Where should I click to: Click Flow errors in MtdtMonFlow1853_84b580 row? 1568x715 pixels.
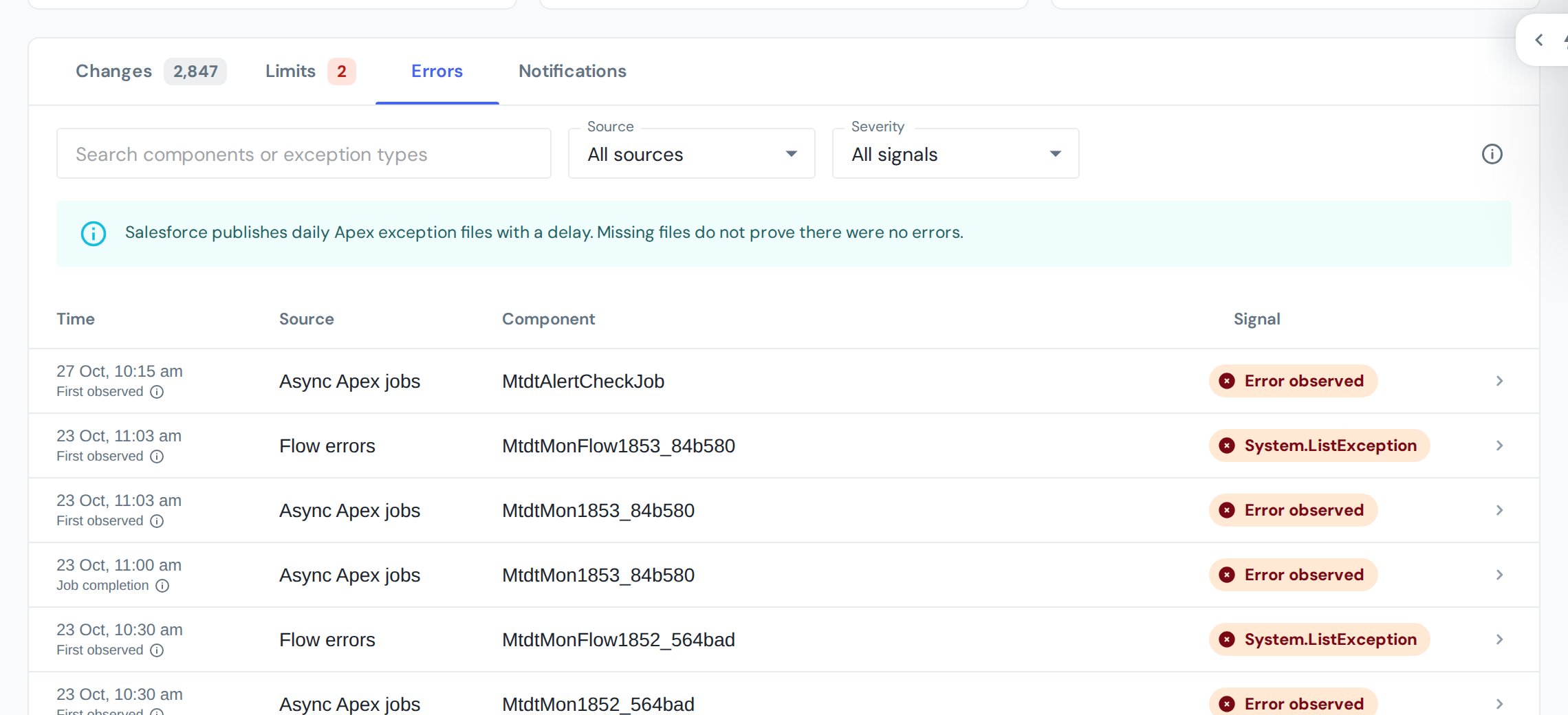[327, 445]
